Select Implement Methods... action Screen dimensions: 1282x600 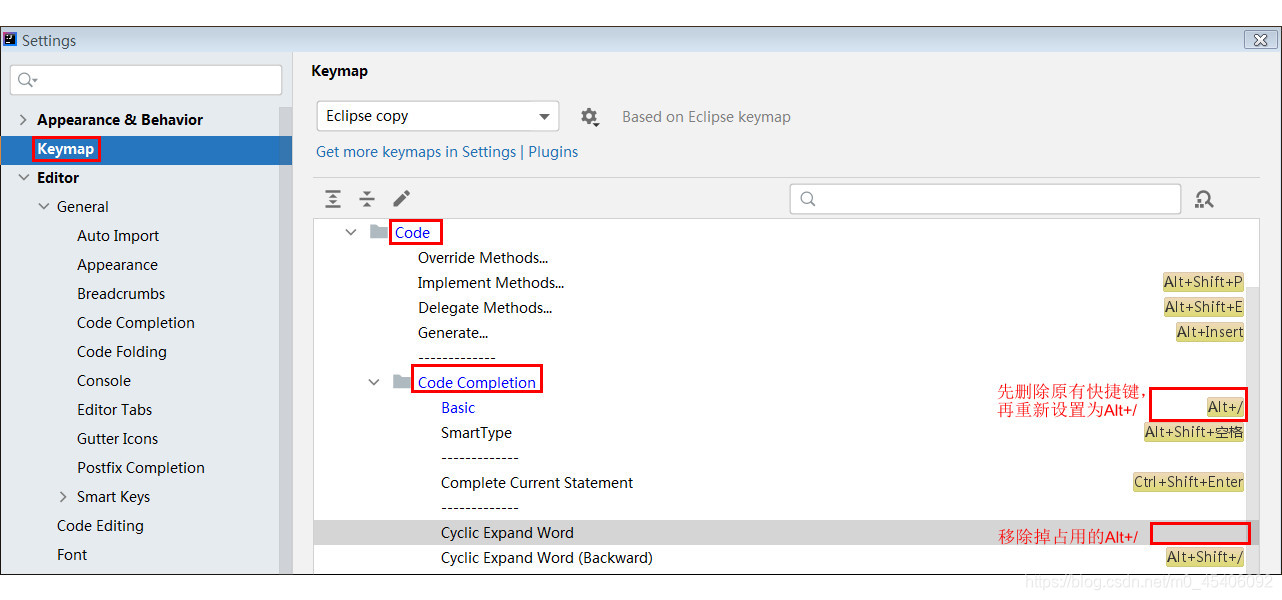[x=491, y=283]
